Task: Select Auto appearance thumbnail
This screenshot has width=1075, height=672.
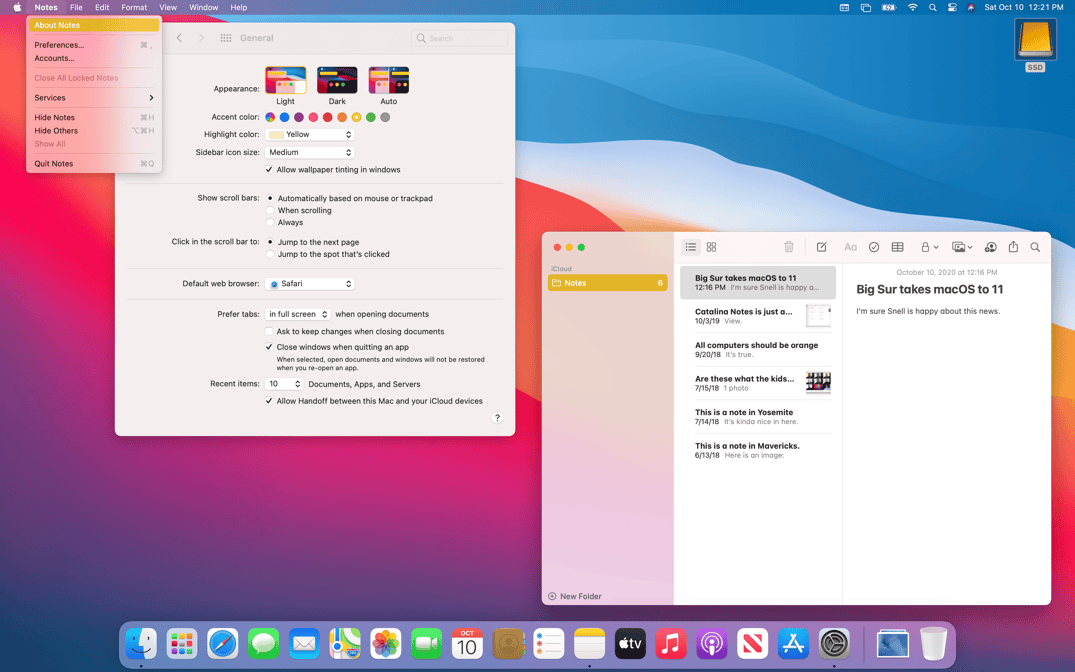Action: click(x=389, y=80)
